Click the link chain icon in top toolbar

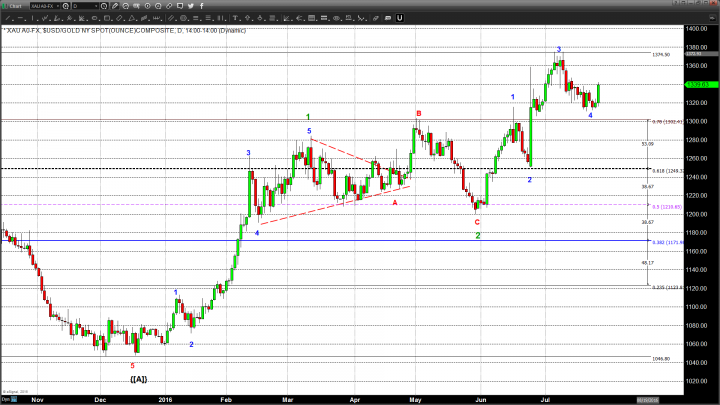(169, 6)
